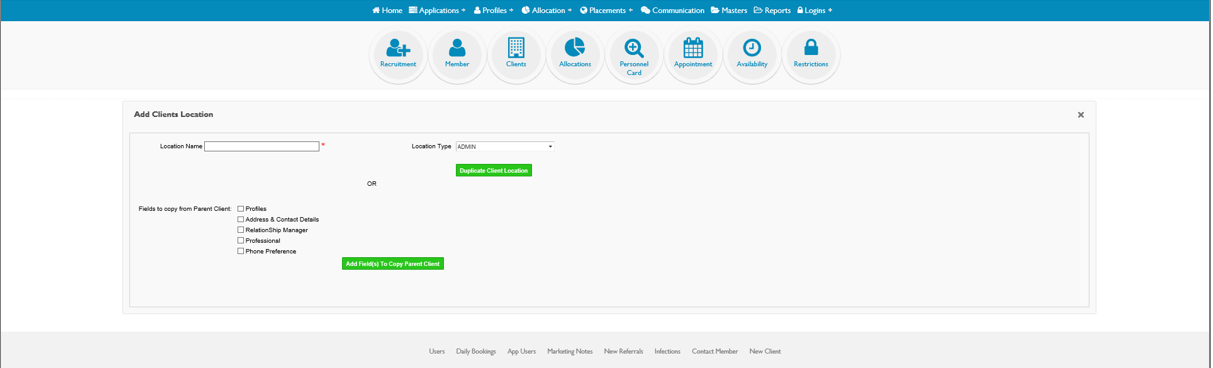The width and height of the screenshot is (1213, 368).
Task: Open the Location Type dropdown
Action: coord(505,146)
